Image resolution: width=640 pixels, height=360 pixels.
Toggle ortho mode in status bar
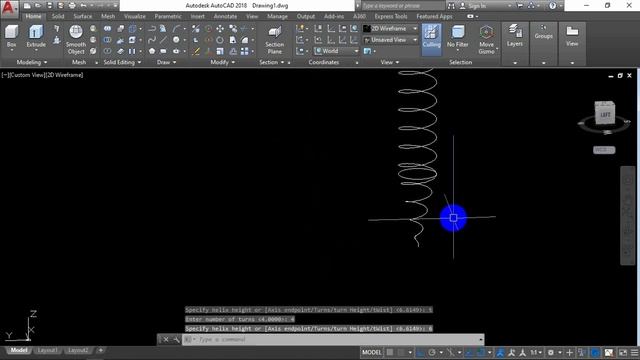pos(420,352)
